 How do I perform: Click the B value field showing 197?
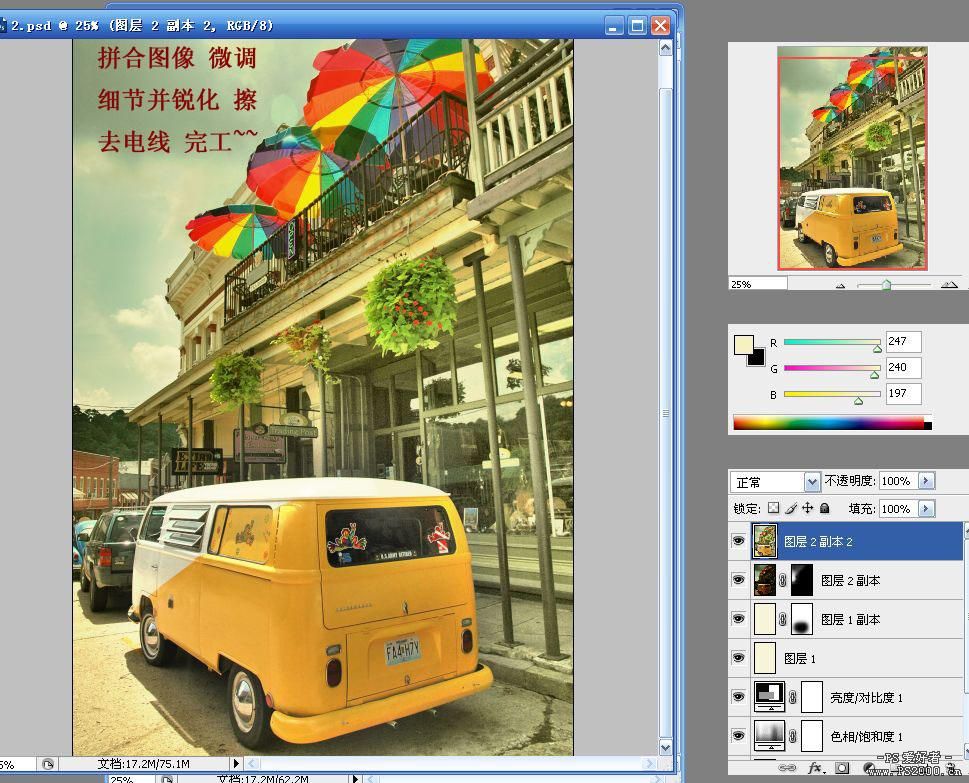[903, 393]
